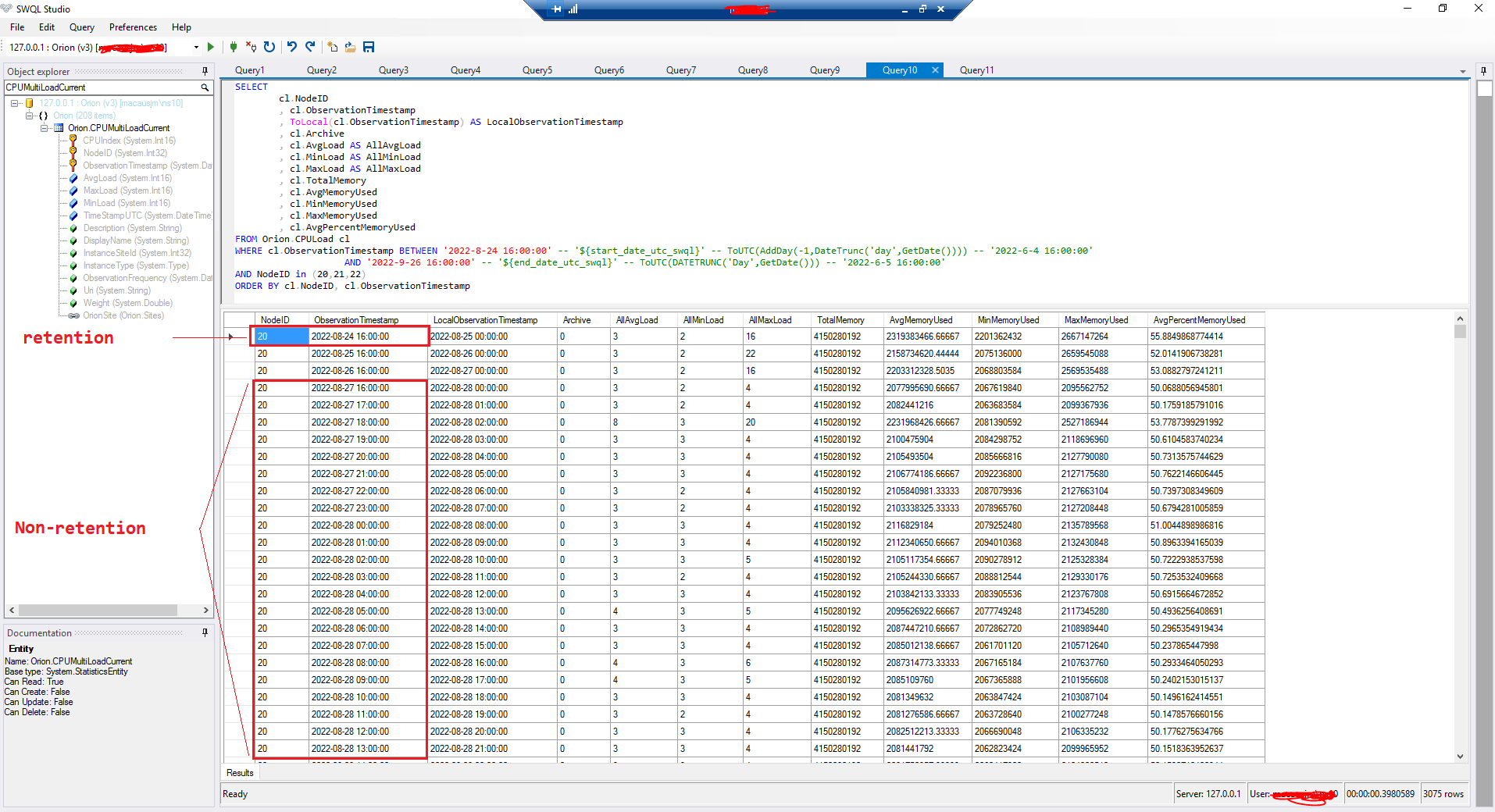Undo the last edit in toolbar

click(x=292, y=48)
